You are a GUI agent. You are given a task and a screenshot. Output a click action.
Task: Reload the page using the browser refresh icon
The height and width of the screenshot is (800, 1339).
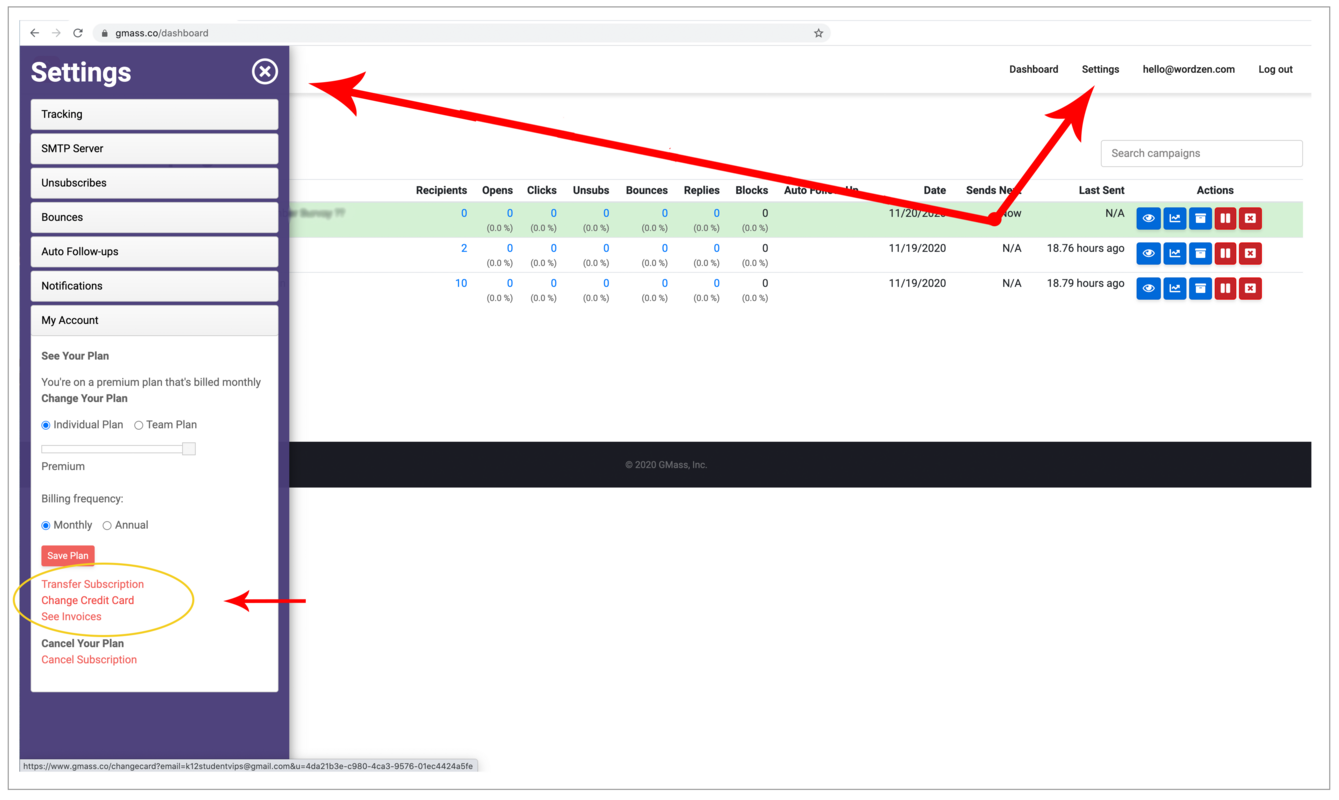[x=77, y=33]
